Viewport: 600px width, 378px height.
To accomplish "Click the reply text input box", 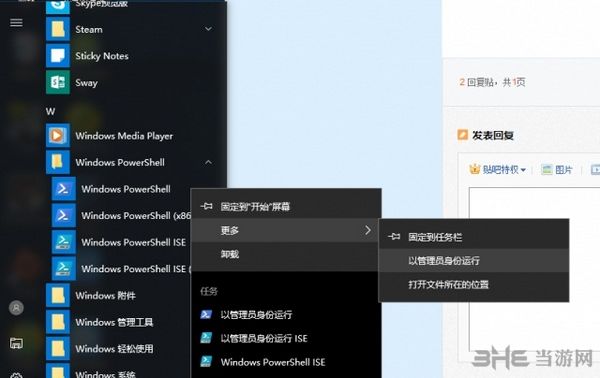I will tap(535, 268).
